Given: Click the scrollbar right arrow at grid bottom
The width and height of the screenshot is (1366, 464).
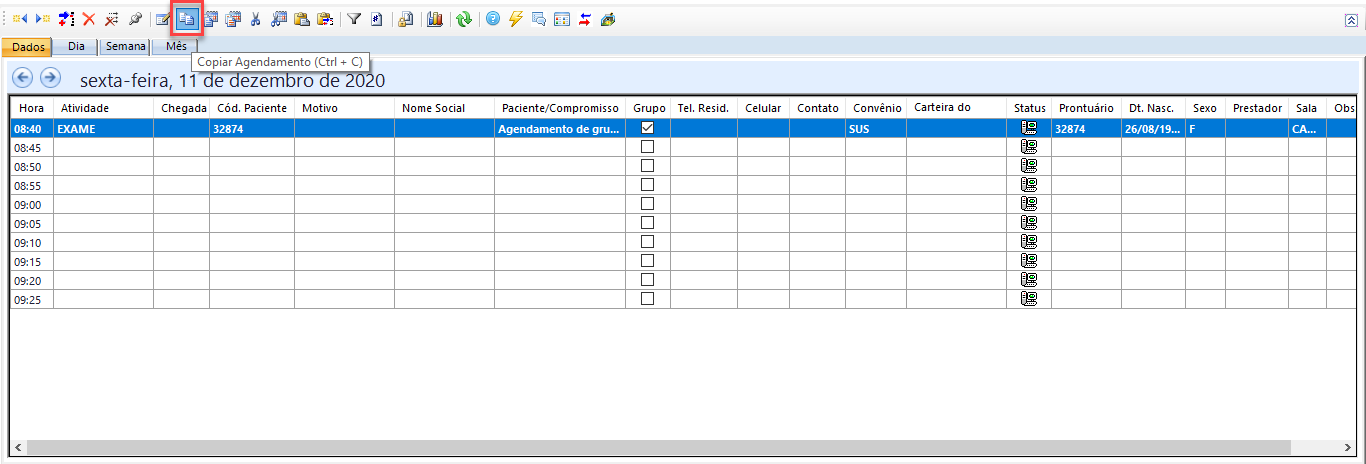Looking at the screenshot, I should [1346, 447].
